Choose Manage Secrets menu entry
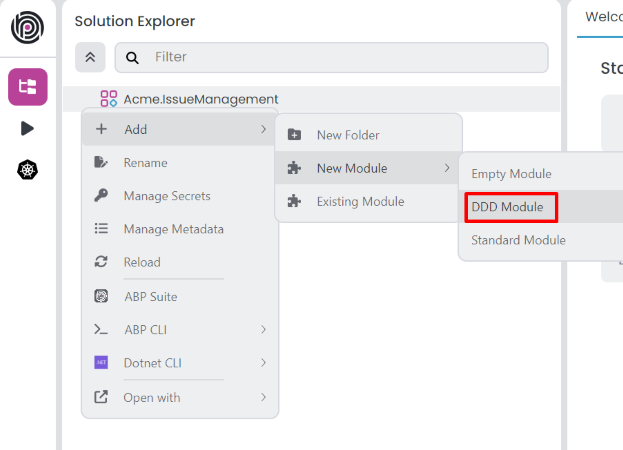This screenshot has width=623, height=450. 166,196
